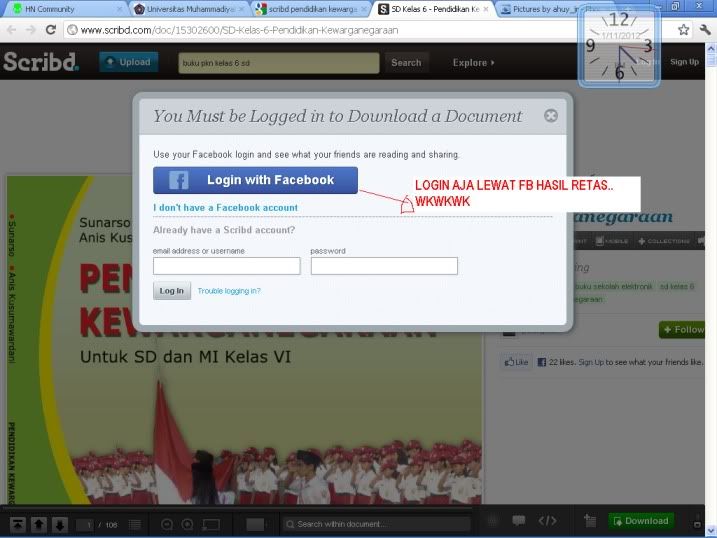Open the 'Trouble logging in?' link
This screenshot has height=538, width=717.
[229, 291]
